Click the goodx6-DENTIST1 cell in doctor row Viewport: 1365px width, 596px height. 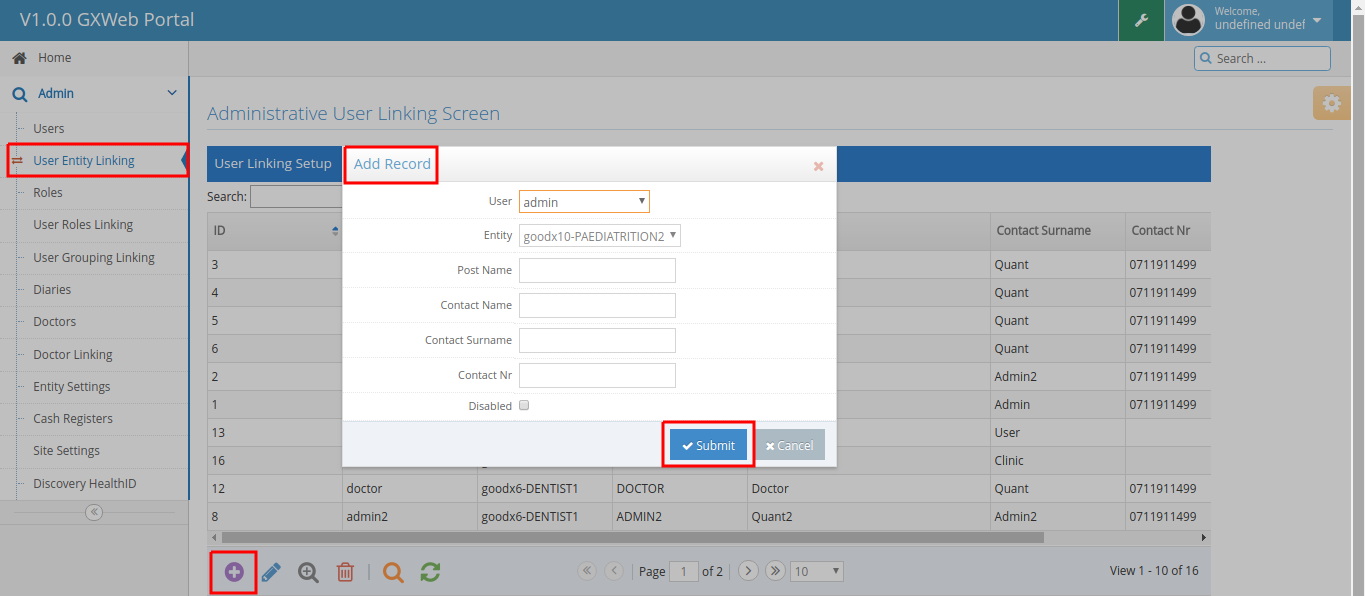pos(544,489)
